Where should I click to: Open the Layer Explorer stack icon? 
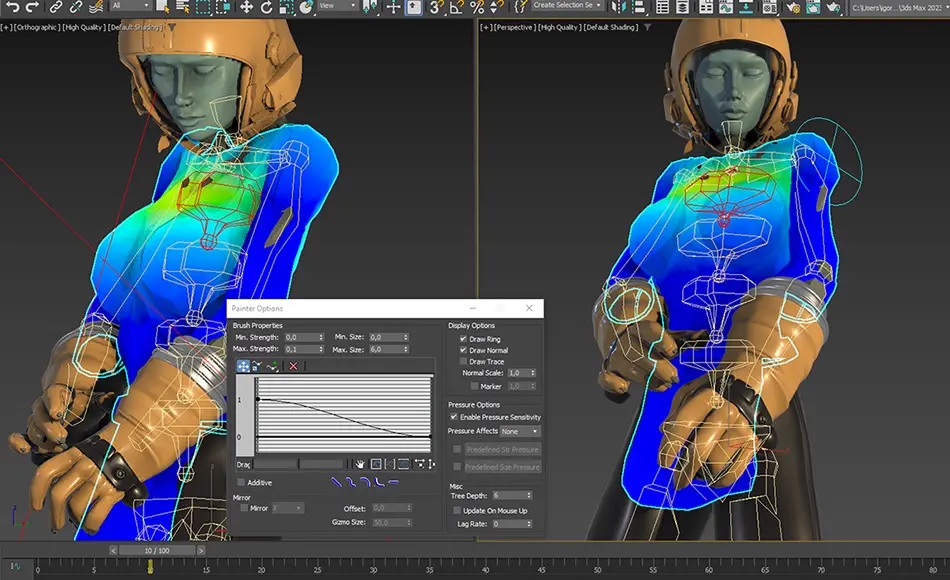[x=682, y=7]
